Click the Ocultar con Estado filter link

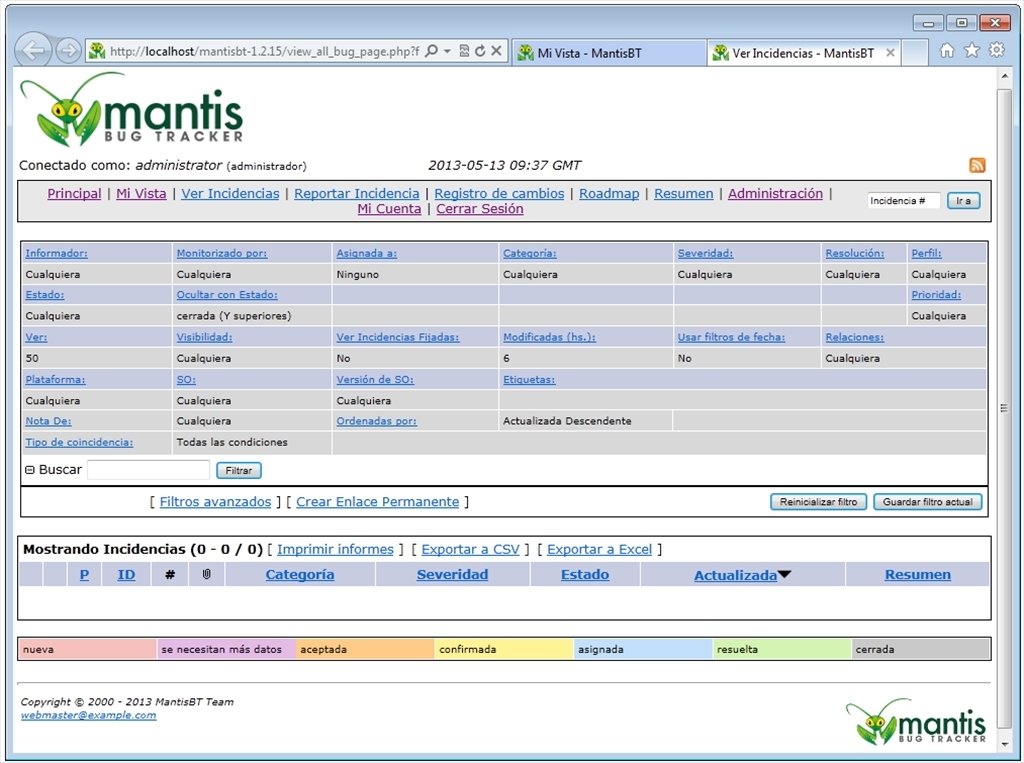[227, 295]
